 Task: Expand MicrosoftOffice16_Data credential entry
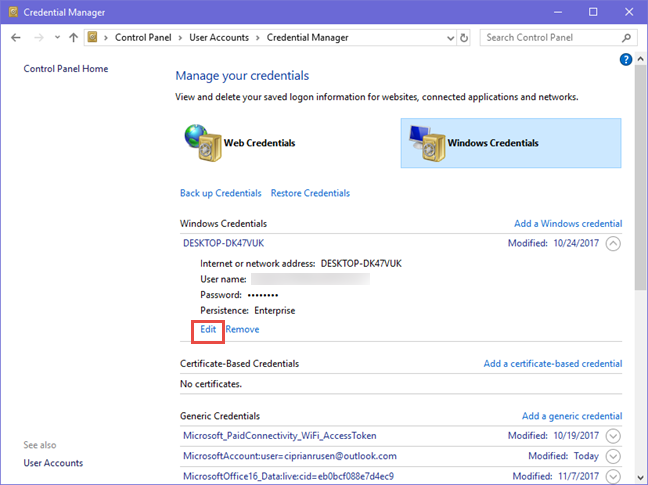(613, 476)
